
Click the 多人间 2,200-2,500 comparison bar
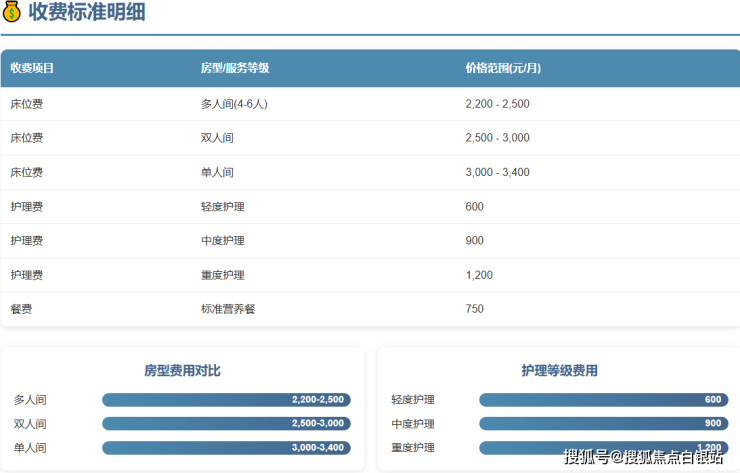pyautogui.click(x=226, y=400)
